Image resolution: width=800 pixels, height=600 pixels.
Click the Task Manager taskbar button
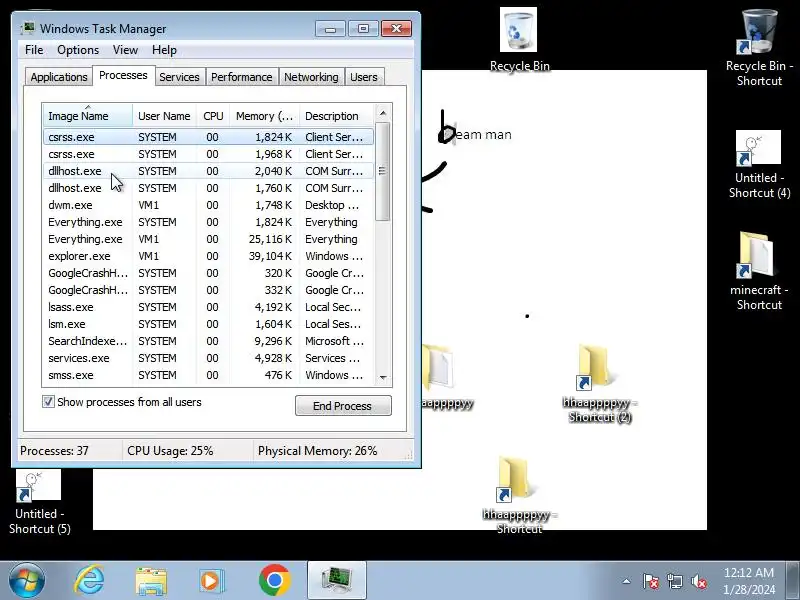point(337,580)
